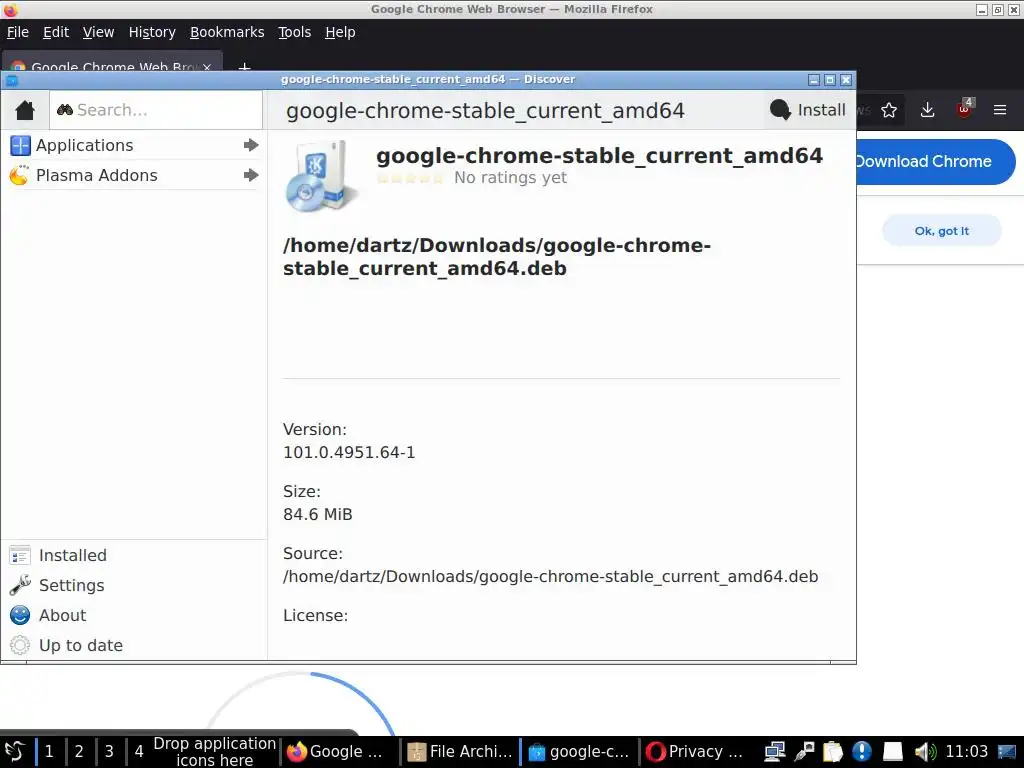The width and height of the screenshot is (1024, 768).
Task: Switch to the Firefox Google taskbar entry
Action: pyautogui.click(x=340, y=751)
